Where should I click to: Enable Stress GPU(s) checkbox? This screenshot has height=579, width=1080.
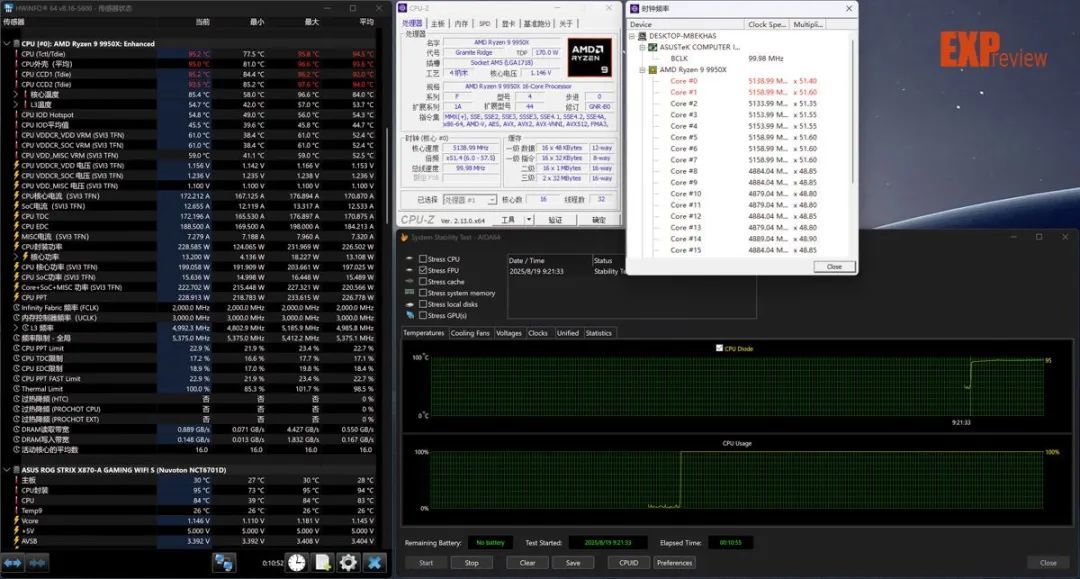[423, 315]
